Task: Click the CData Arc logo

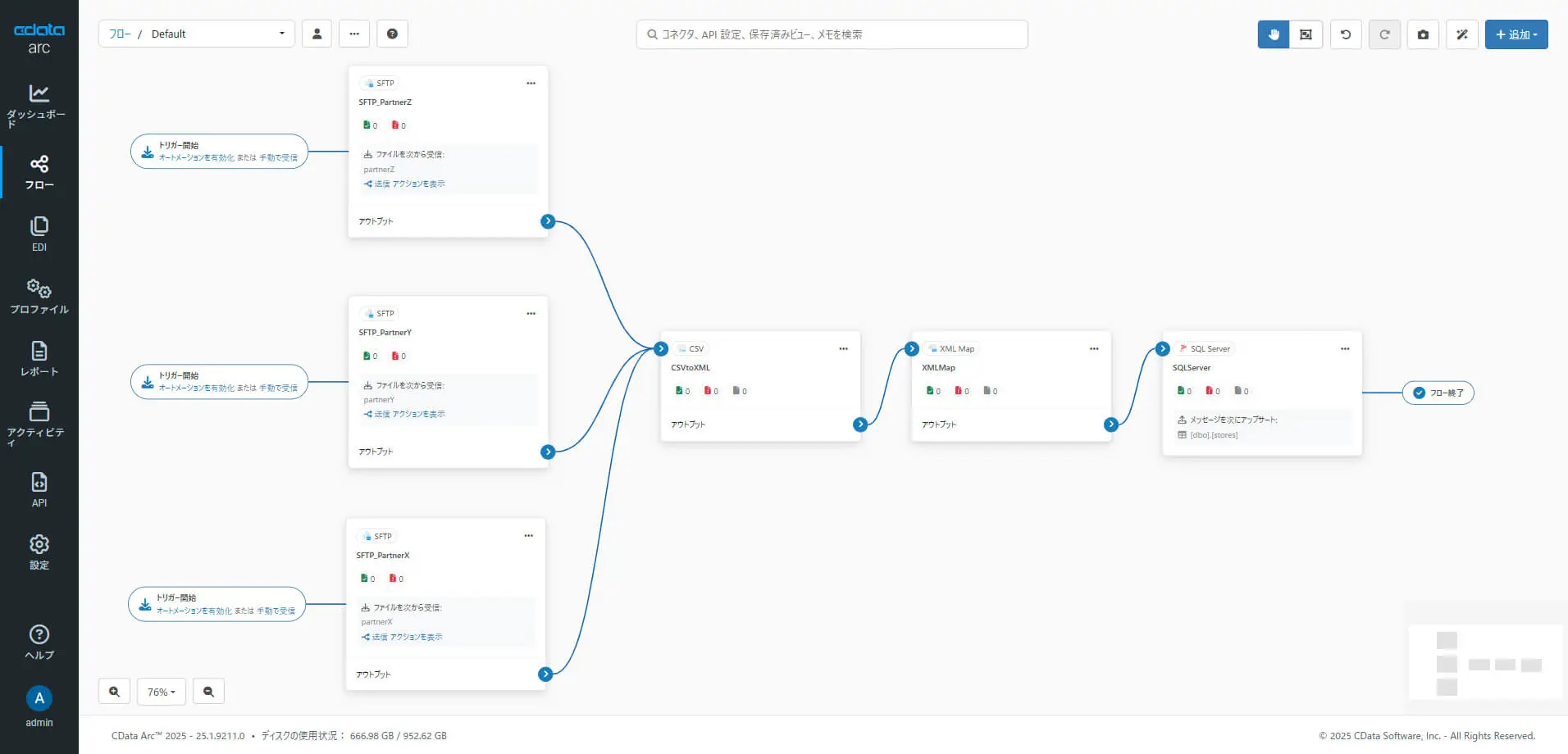Action: 39,38
